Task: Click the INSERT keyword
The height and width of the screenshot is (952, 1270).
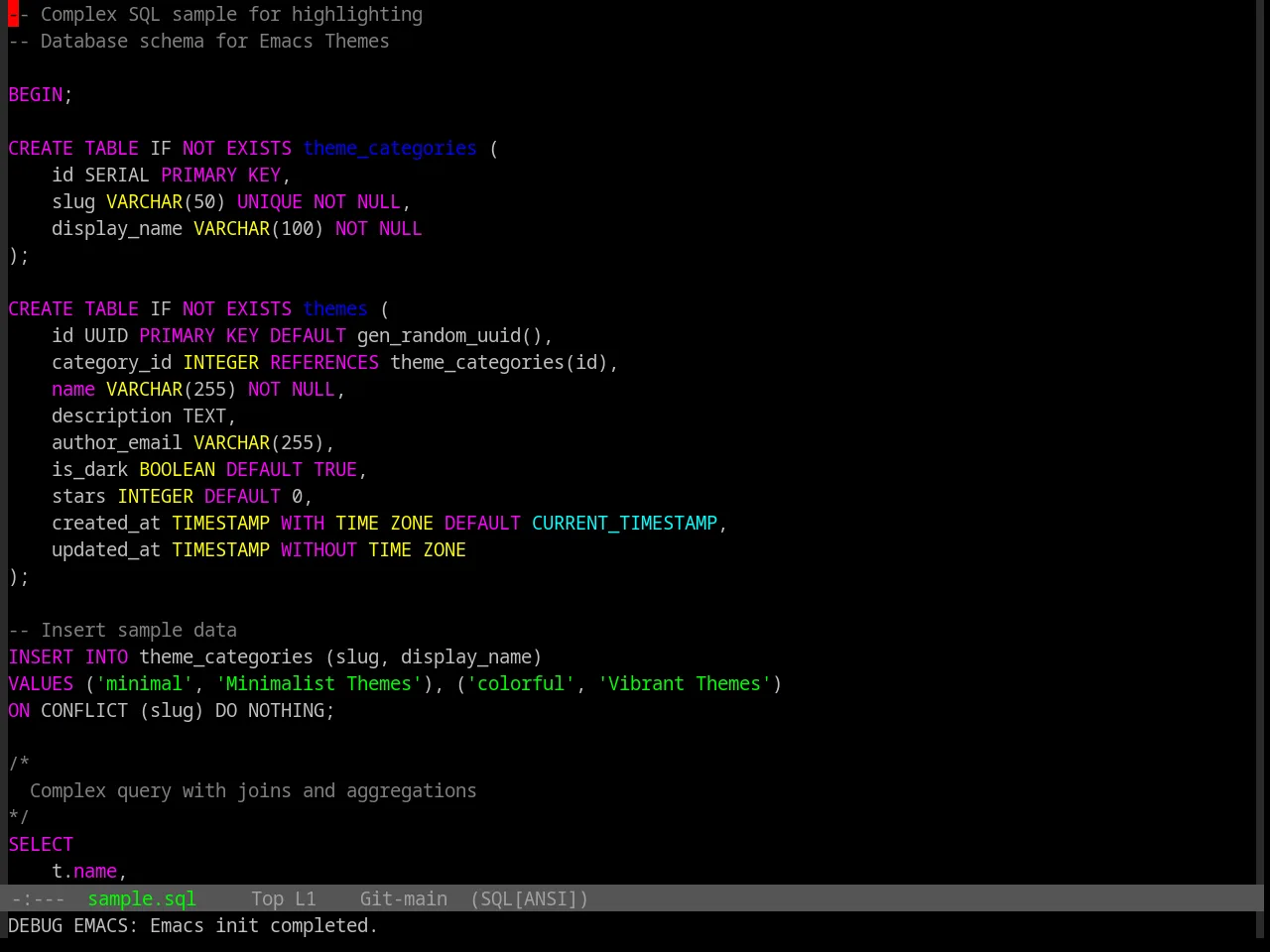Action: pos(41,656)
